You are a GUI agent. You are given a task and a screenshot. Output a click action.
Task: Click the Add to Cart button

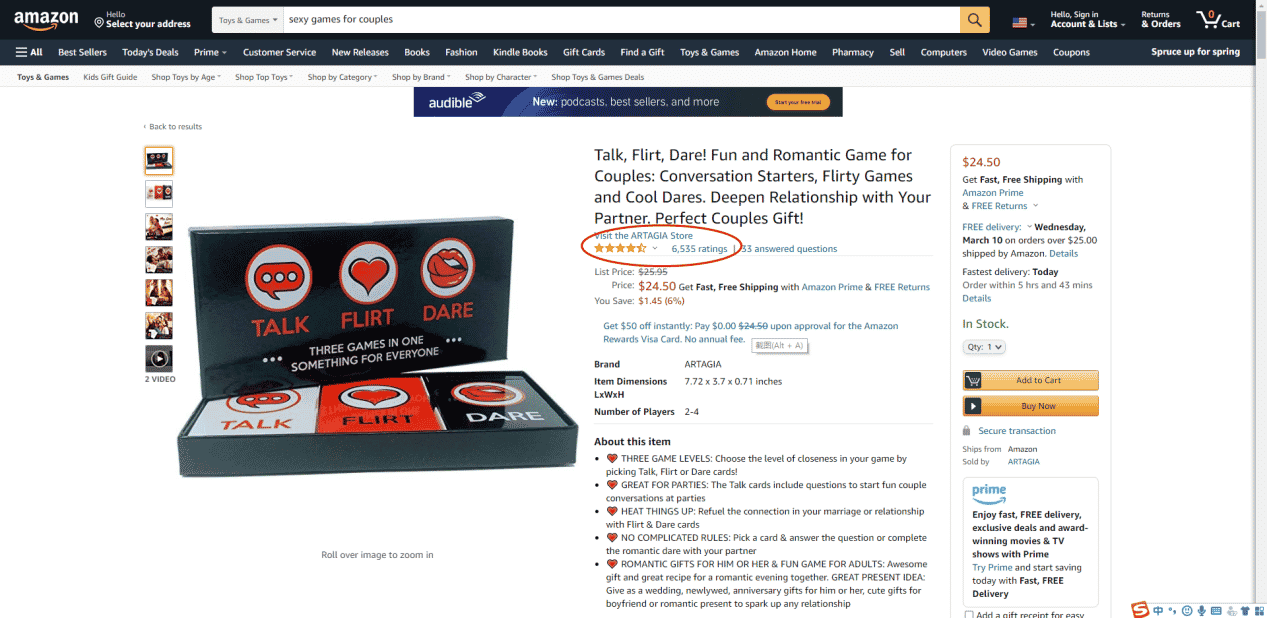coord(1030,380)
